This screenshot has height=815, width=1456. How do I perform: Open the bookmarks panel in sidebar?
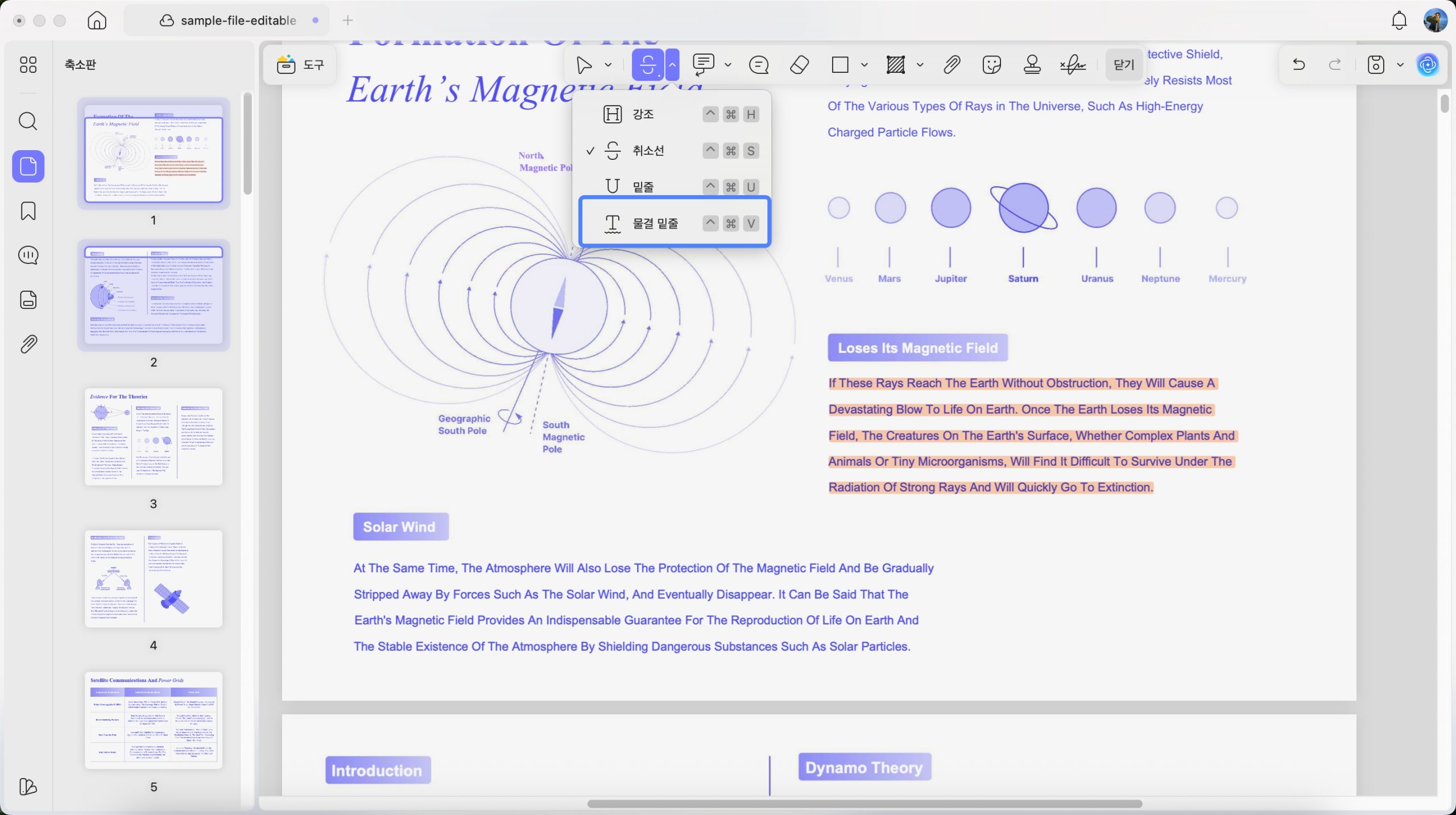[x=28, y=211]
